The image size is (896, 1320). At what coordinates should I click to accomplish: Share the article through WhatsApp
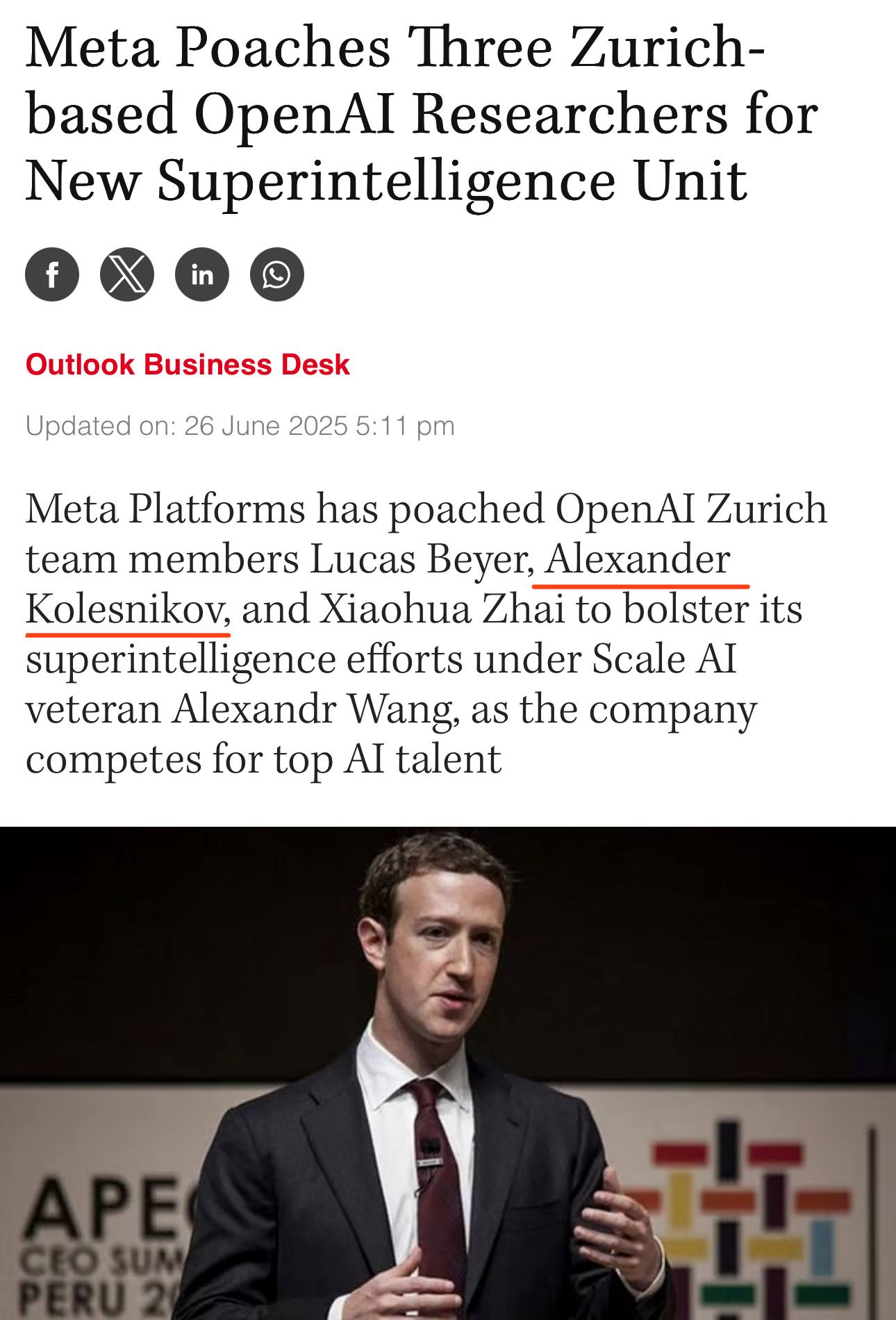277,274
